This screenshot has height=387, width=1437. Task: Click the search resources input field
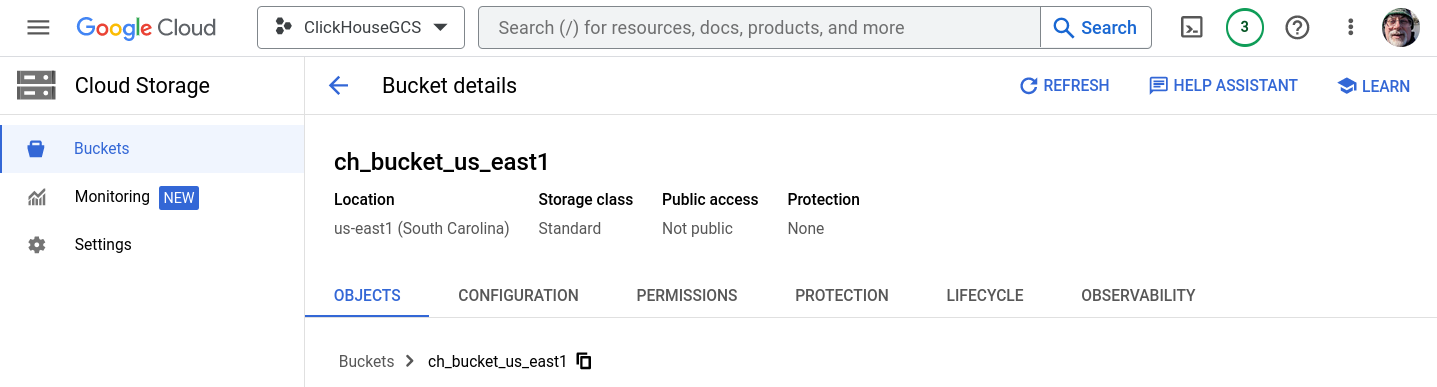click(x=760, y=28)
